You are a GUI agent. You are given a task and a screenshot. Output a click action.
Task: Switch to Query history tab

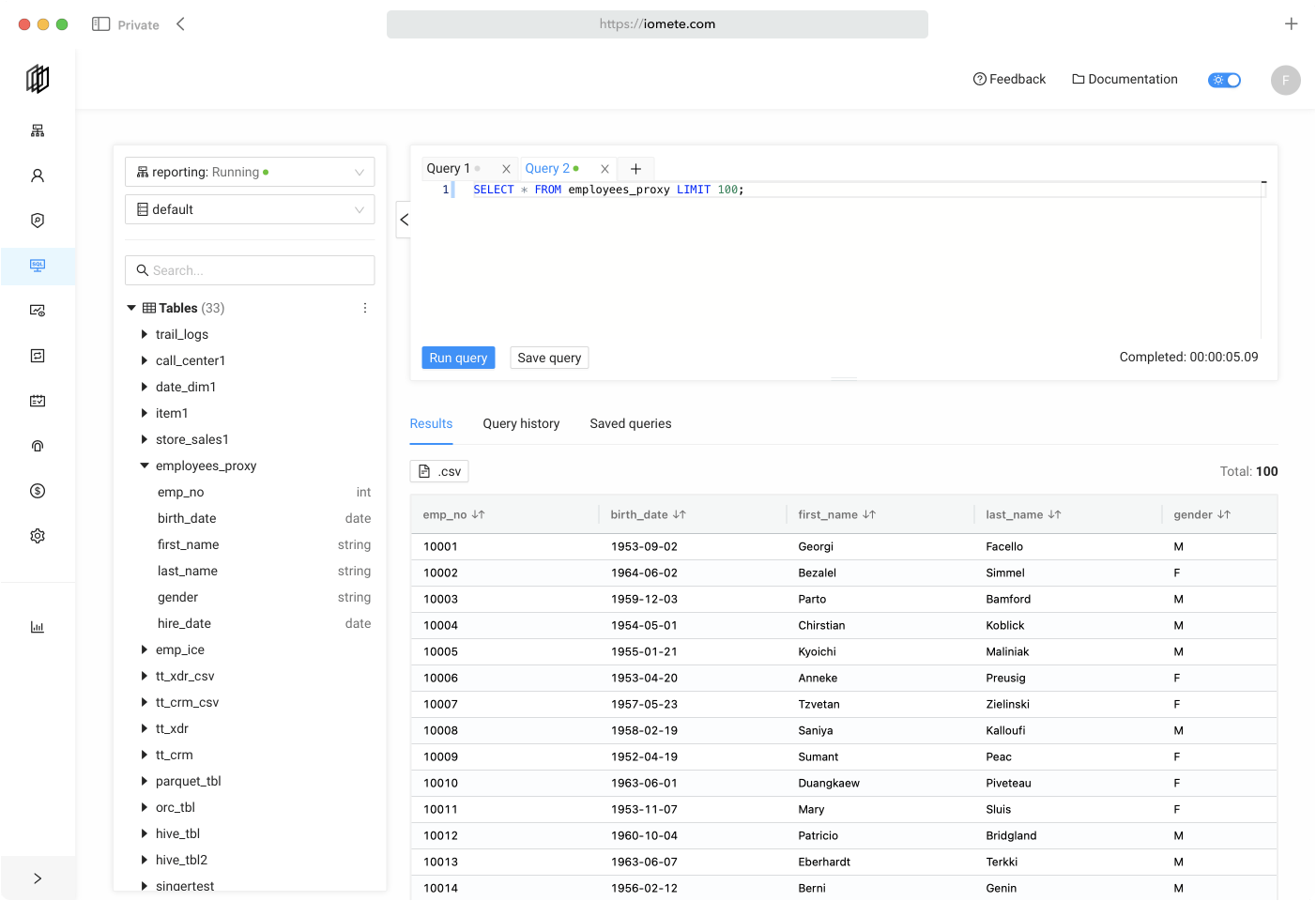(521, 423)
